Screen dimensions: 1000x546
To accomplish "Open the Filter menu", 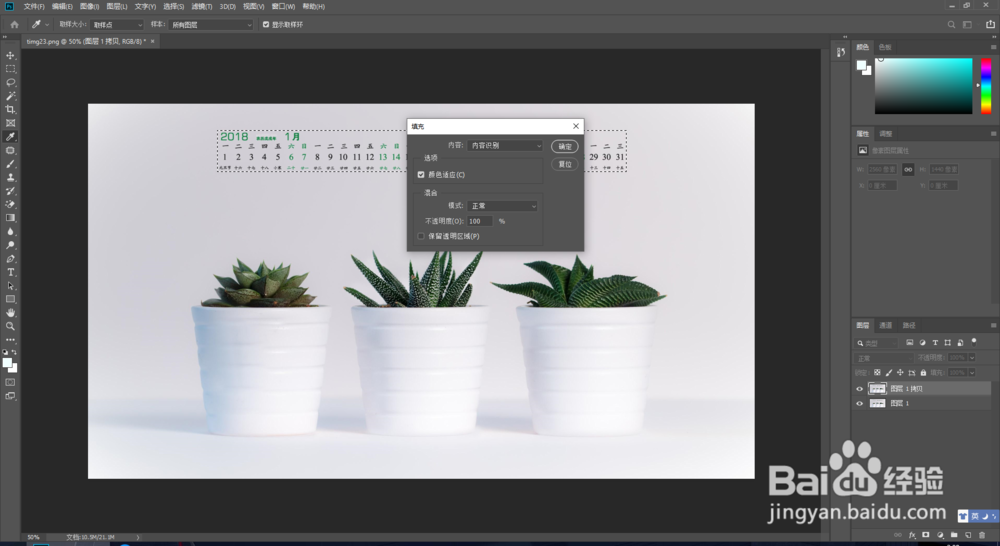I will click(202, 6).
